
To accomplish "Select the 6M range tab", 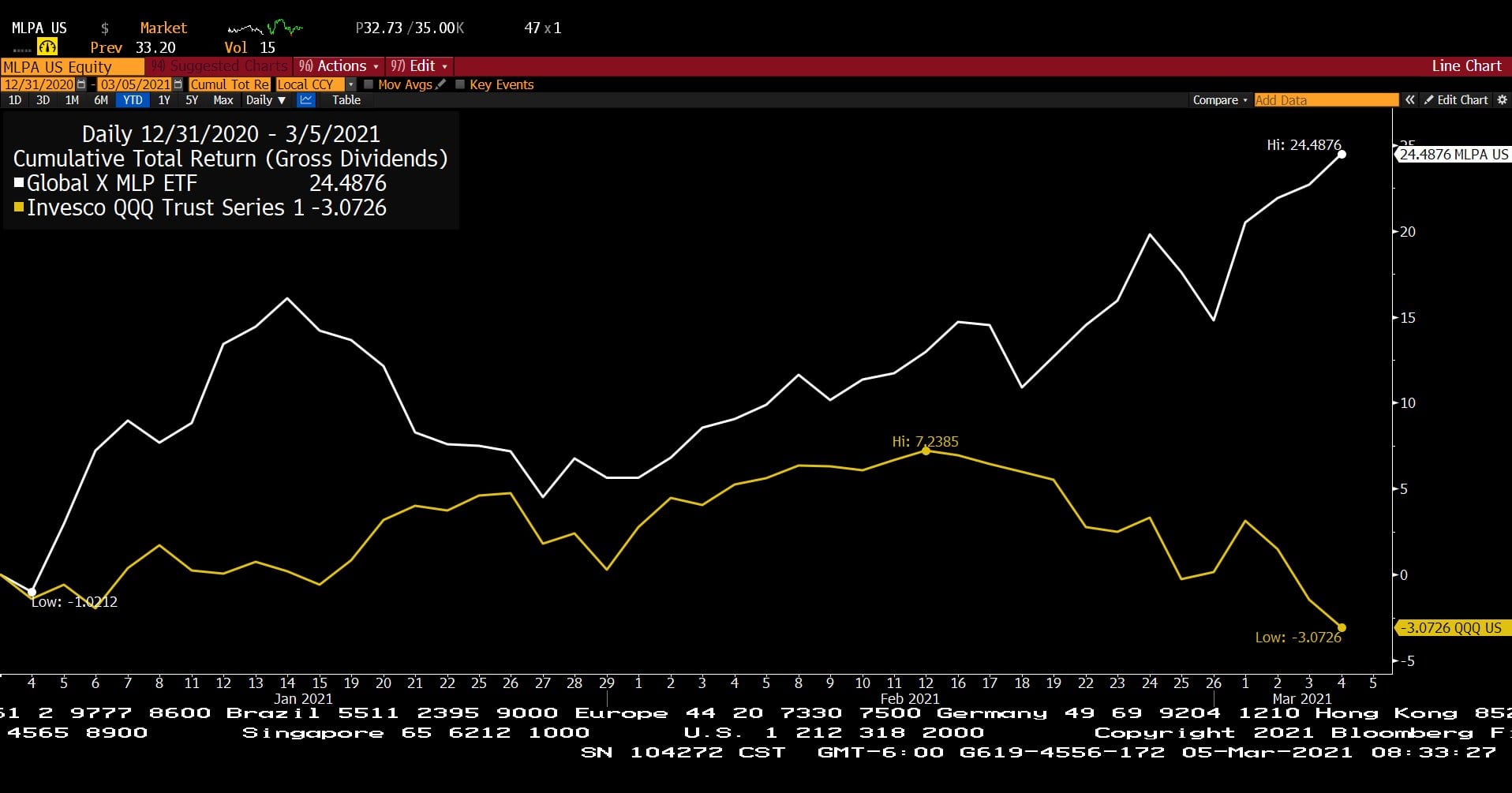I will coord(101,100).
